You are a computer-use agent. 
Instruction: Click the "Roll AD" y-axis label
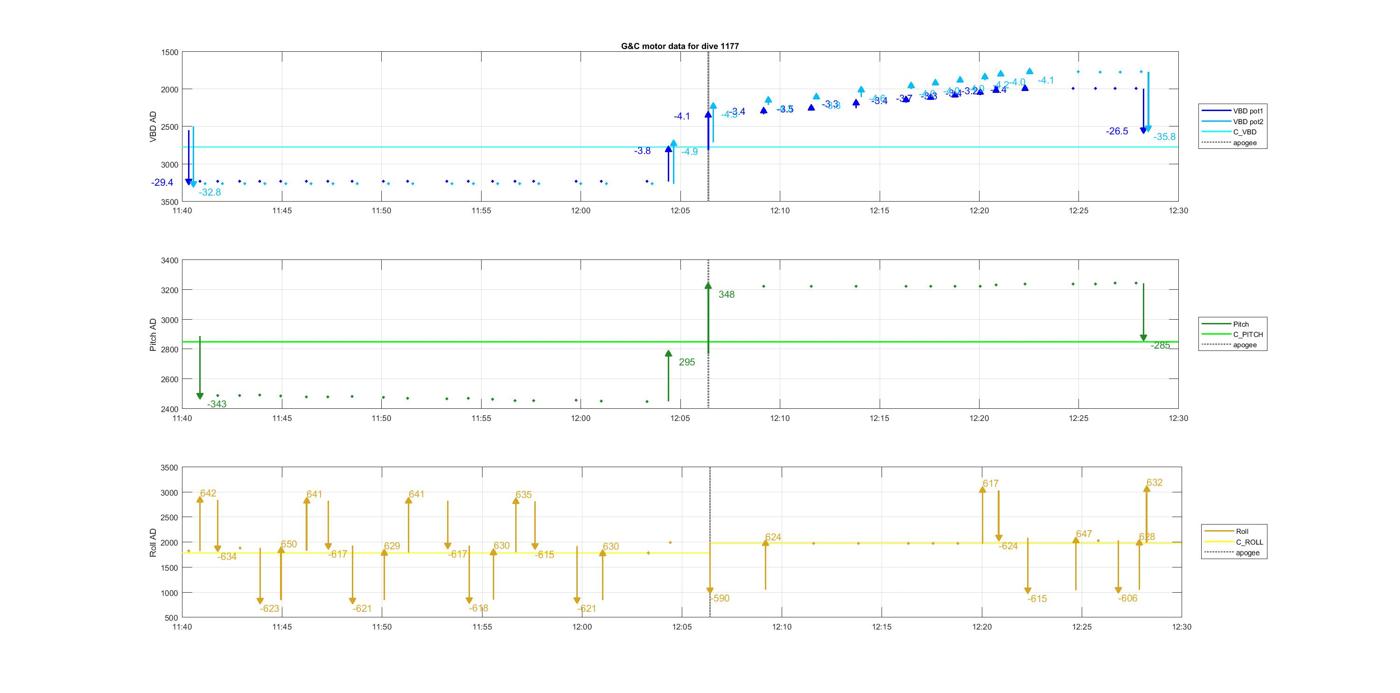coord(153,543)
